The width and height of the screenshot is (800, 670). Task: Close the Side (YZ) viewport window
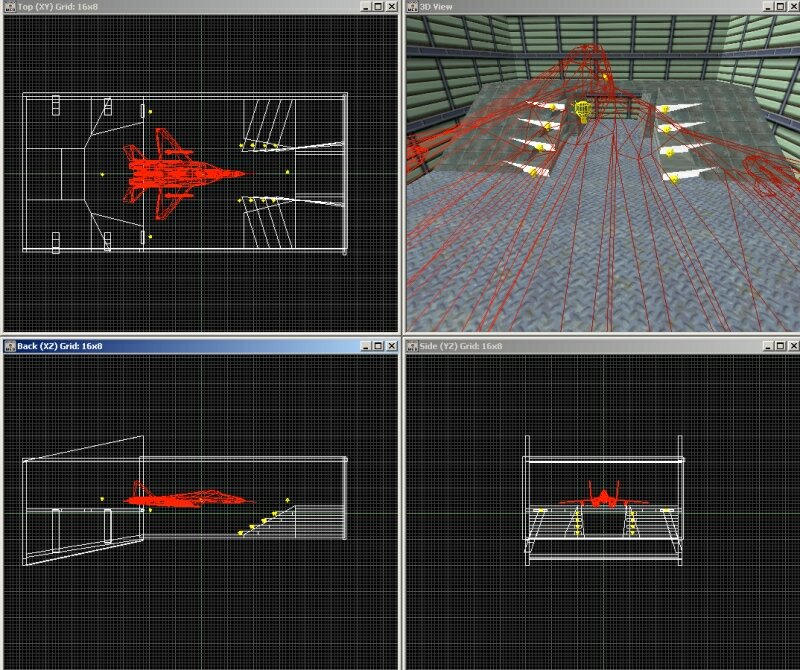(x=791, y=346)
